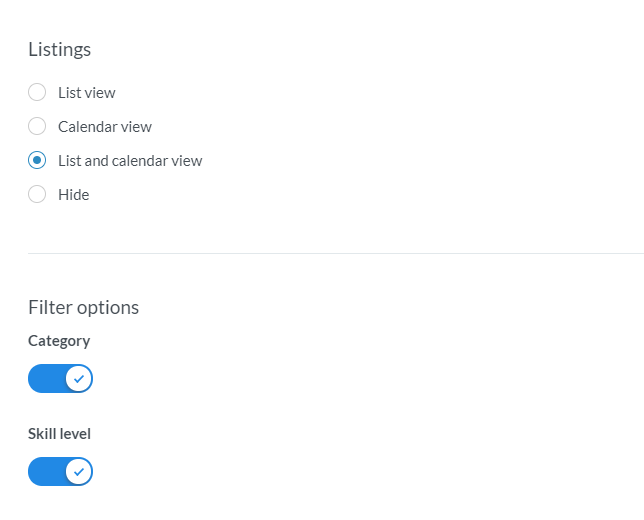Select the Hide listings radio button

tap(37, 195)
